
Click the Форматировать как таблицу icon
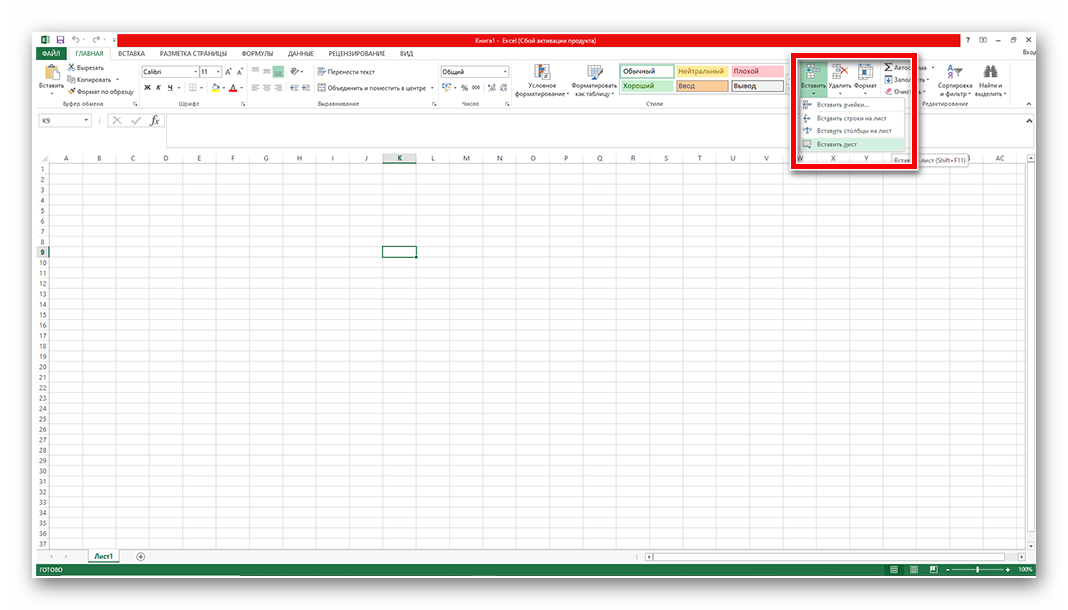(x=595, y=72)
